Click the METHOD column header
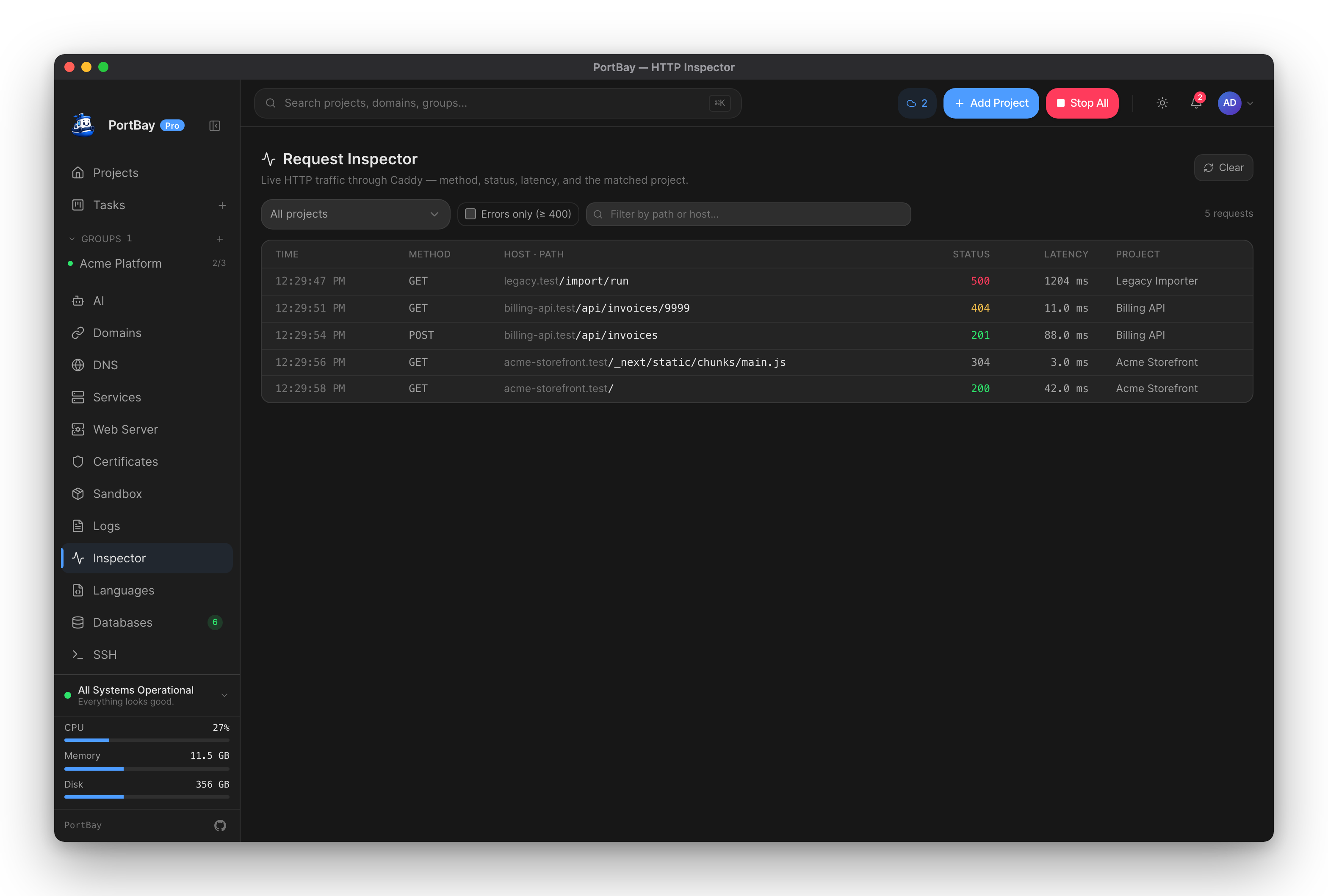This screenshot has height=896, width=1328. click(430, 254)
